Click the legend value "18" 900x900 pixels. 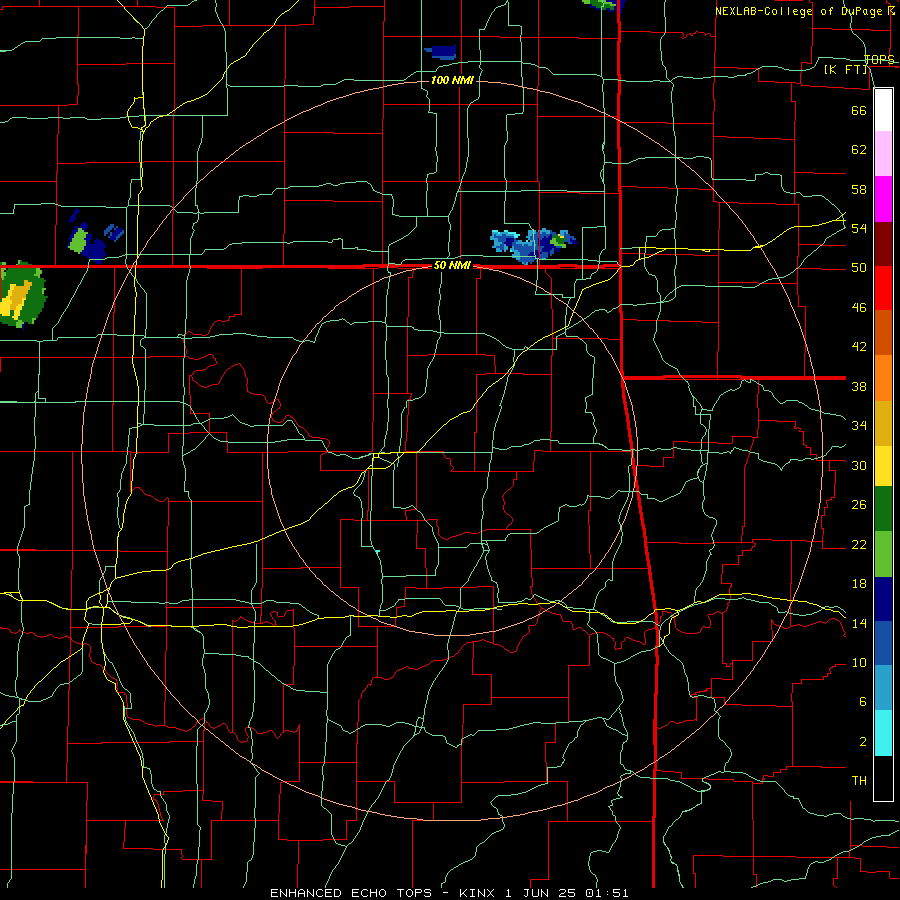click(859, 584)
